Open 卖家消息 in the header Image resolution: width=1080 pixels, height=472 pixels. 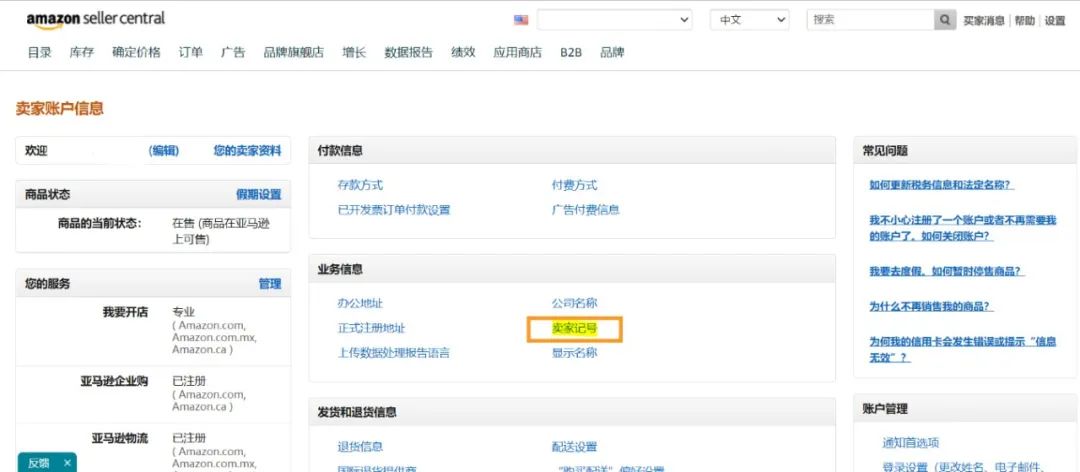984,21
